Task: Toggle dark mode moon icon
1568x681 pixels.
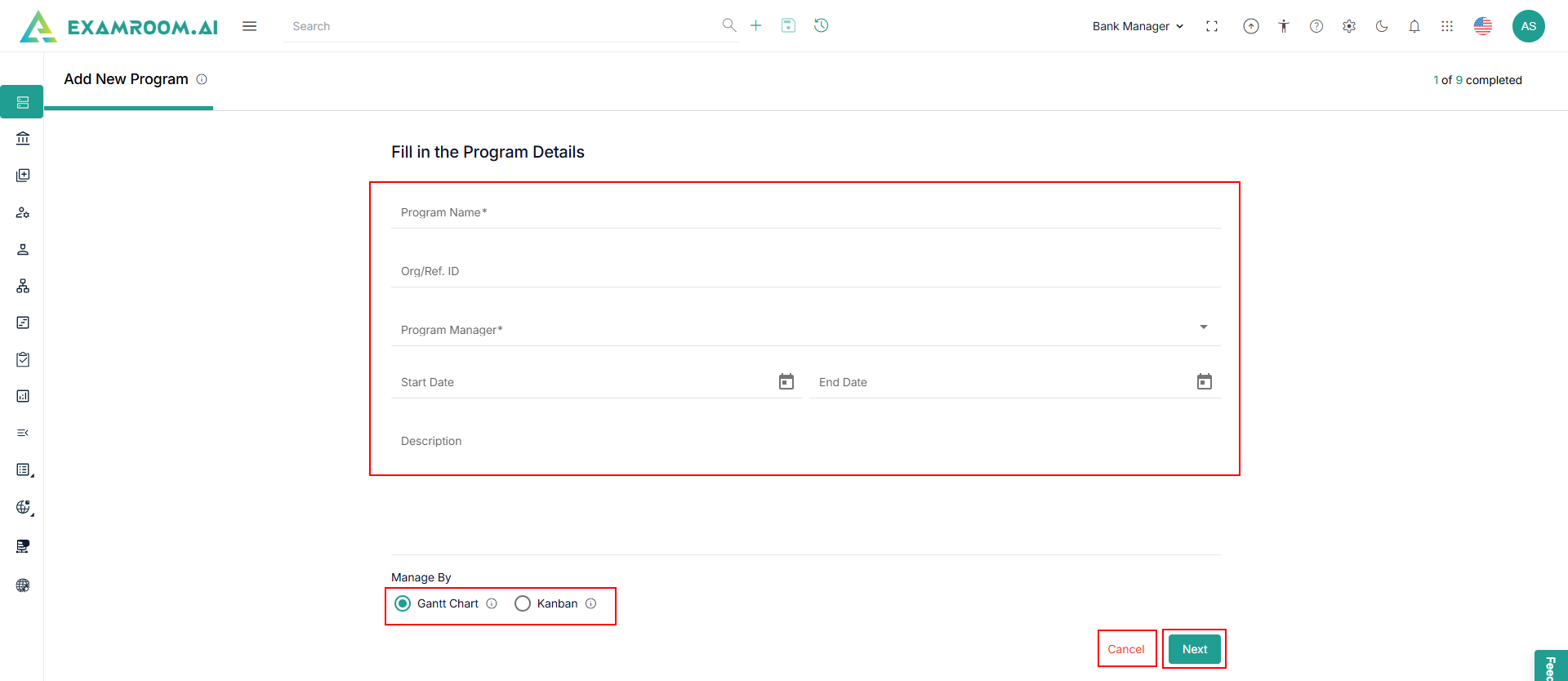Action: pos(1382,26)
